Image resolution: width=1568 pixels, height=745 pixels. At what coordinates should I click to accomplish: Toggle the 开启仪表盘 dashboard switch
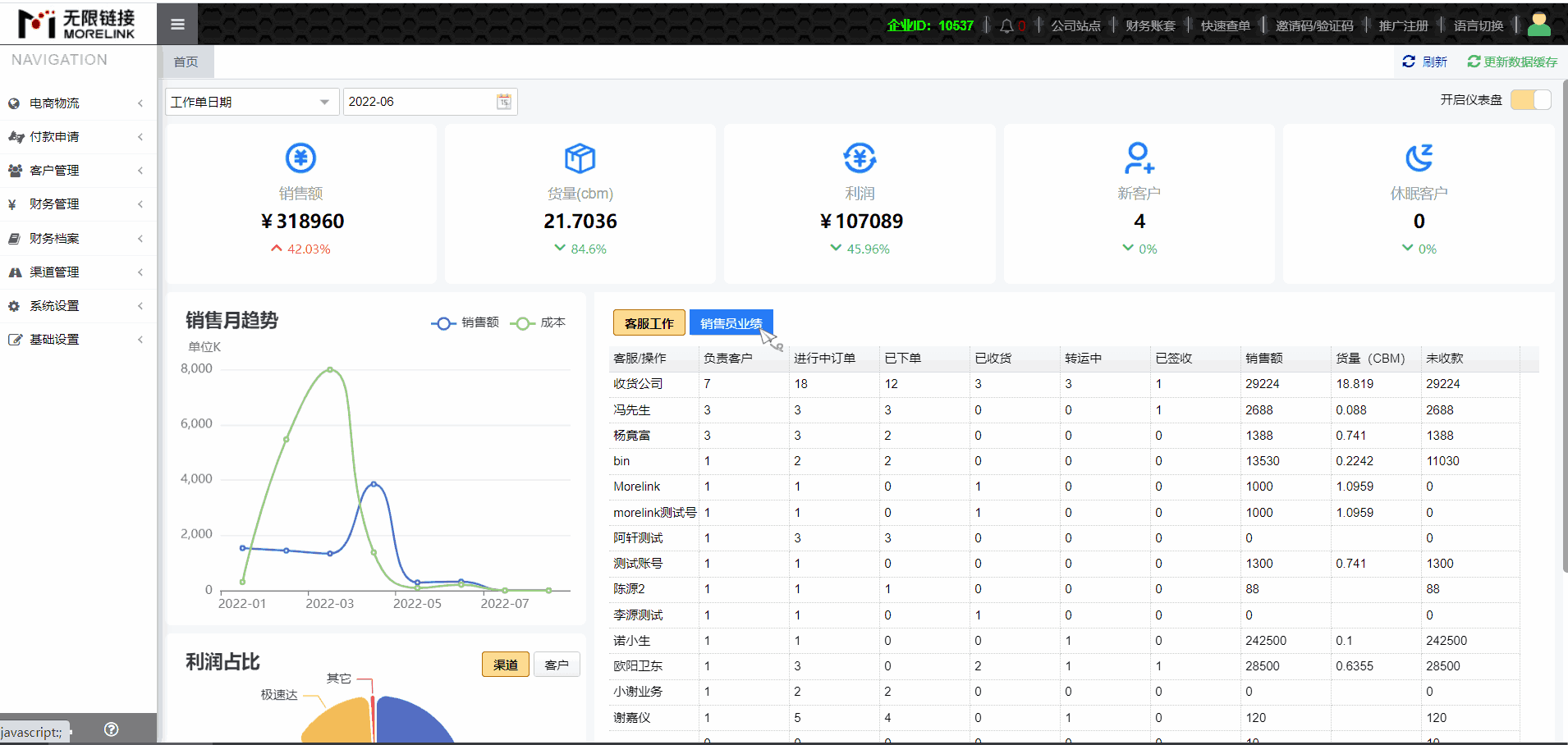click(x=1530, y=100)
